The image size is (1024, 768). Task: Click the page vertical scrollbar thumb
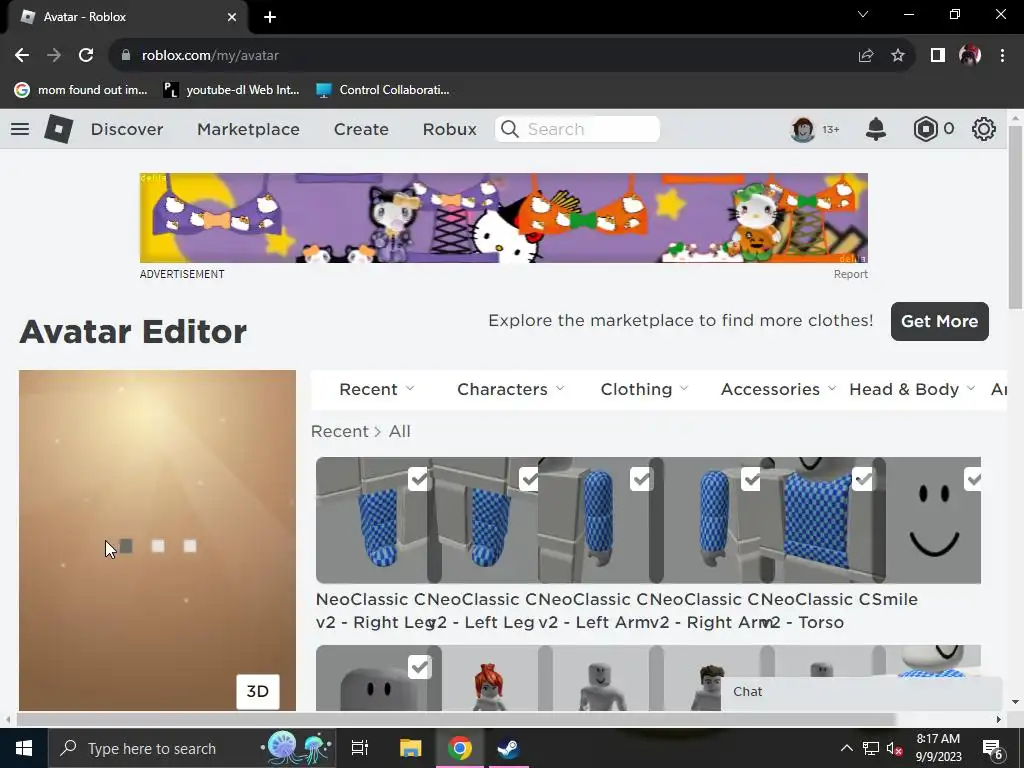[x=1014, y=216]
